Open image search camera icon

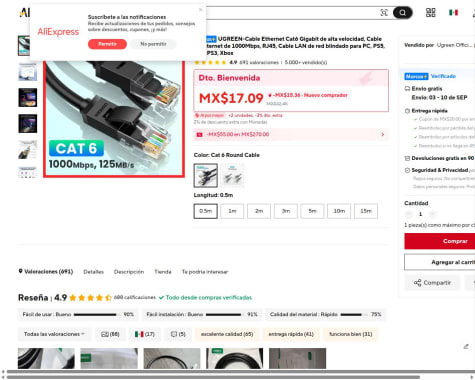384,13
